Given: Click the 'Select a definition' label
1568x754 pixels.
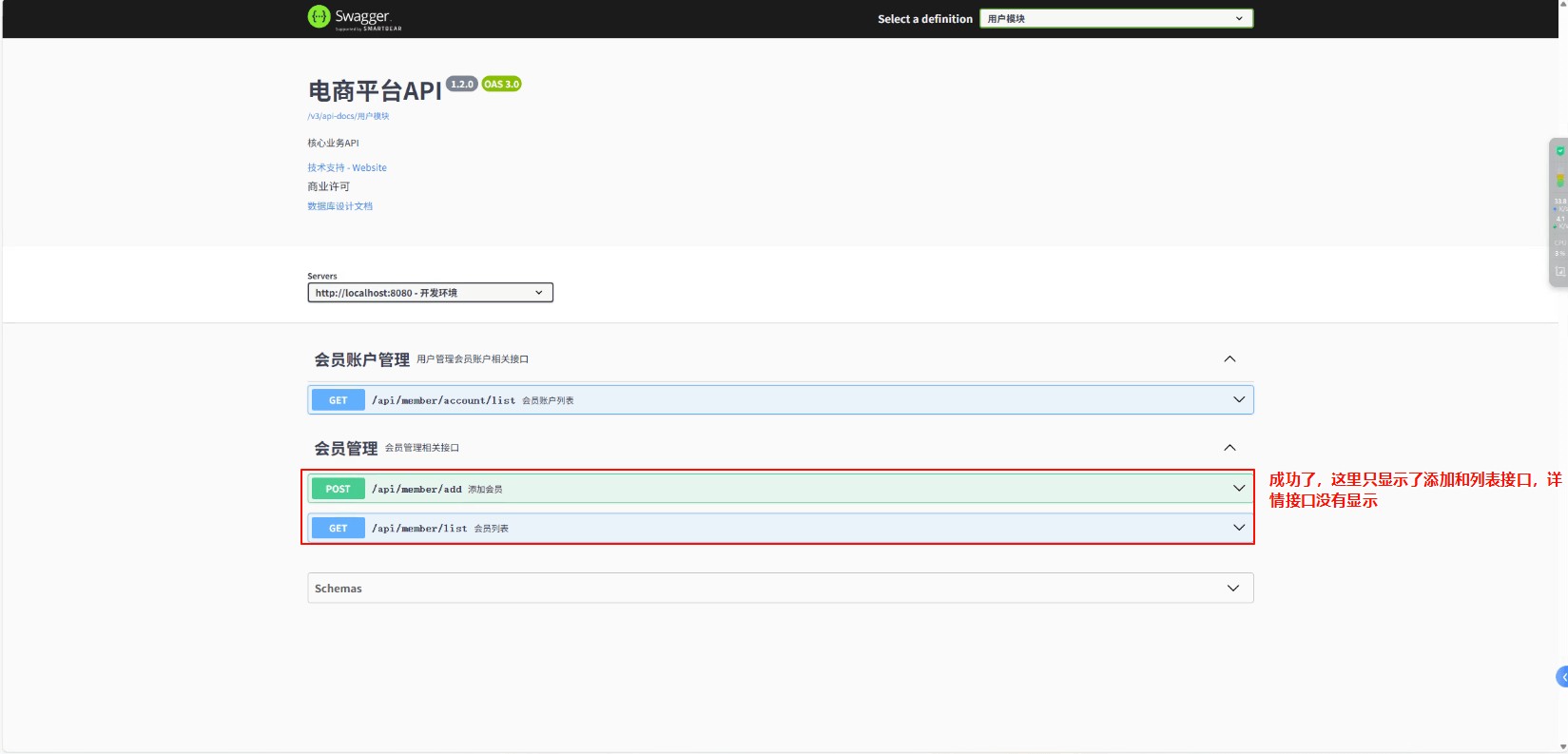Looking at the screenshot, I should pos(925,19).
